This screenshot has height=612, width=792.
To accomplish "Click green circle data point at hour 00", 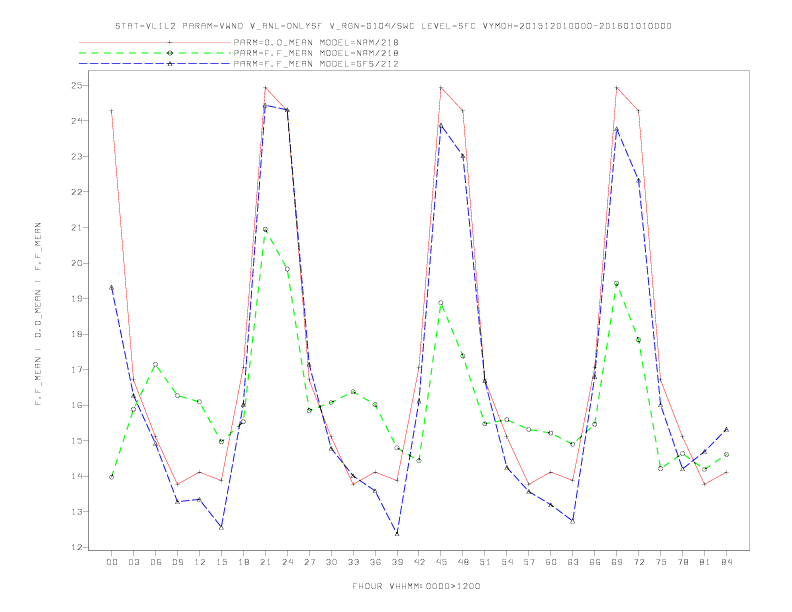I will pos(112,477).
